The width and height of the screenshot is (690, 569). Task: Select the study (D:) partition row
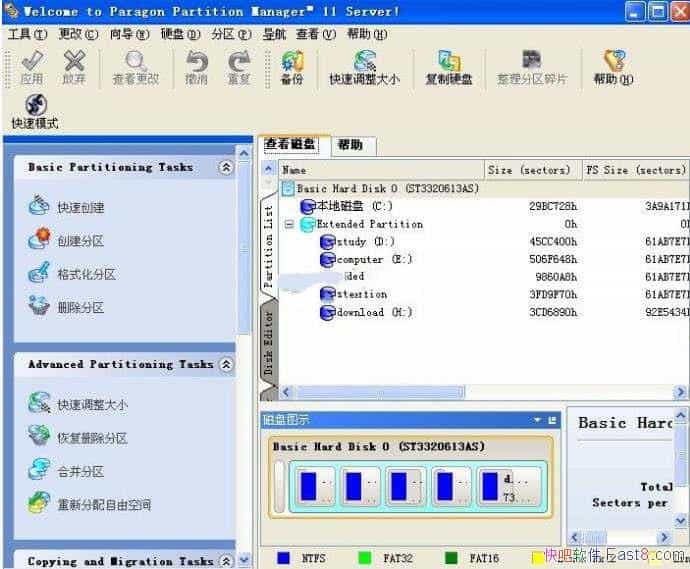pos(365,242)
